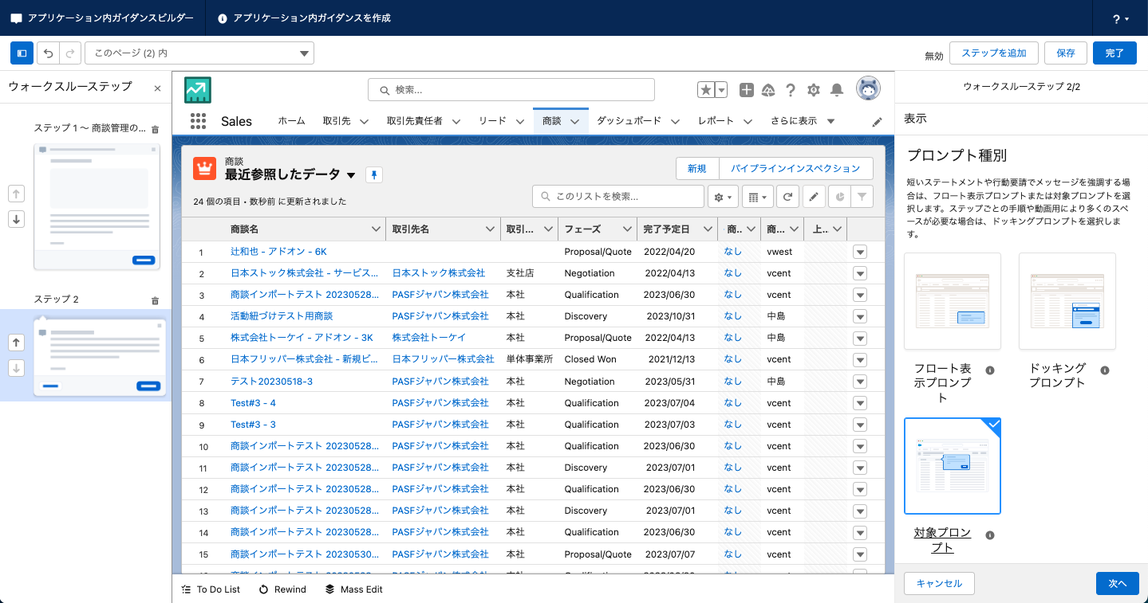Open the さらに表示 menu
The image size is (1148, 603).
pyautogui.click(x=802, y=121)
